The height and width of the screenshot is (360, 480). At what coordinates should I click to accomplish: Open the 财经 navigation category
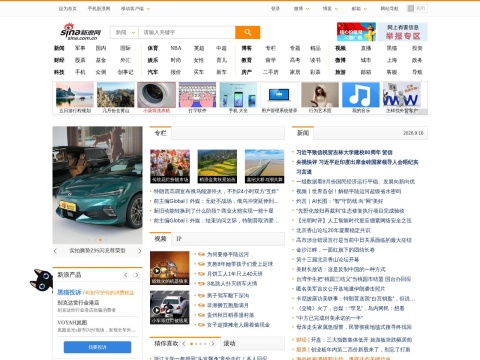pos(59,60)
